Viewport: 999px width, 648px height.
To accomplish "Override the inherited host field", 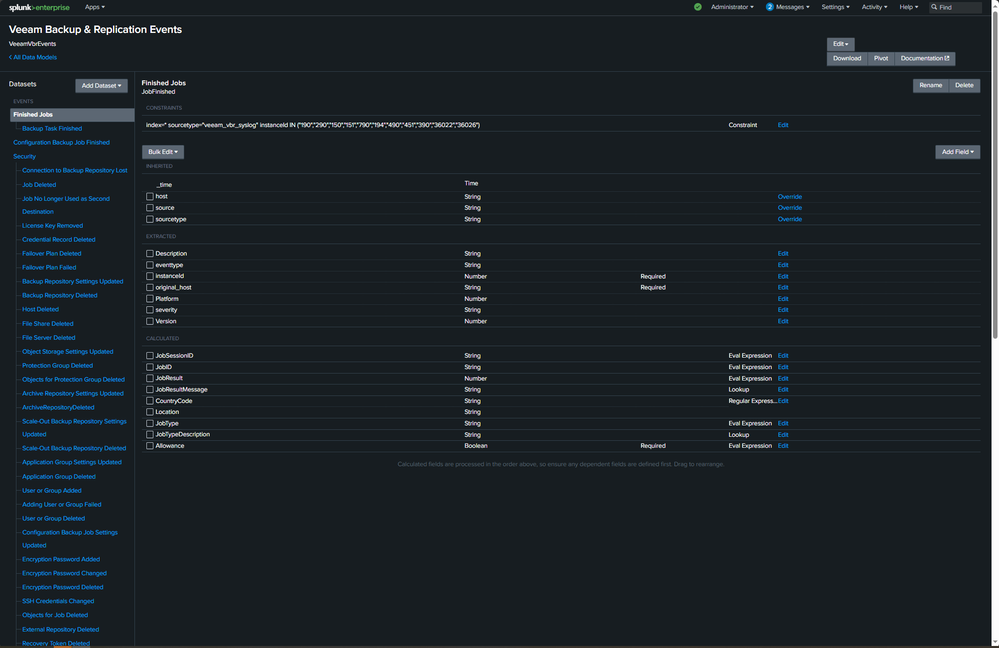I will click(789, 197).
